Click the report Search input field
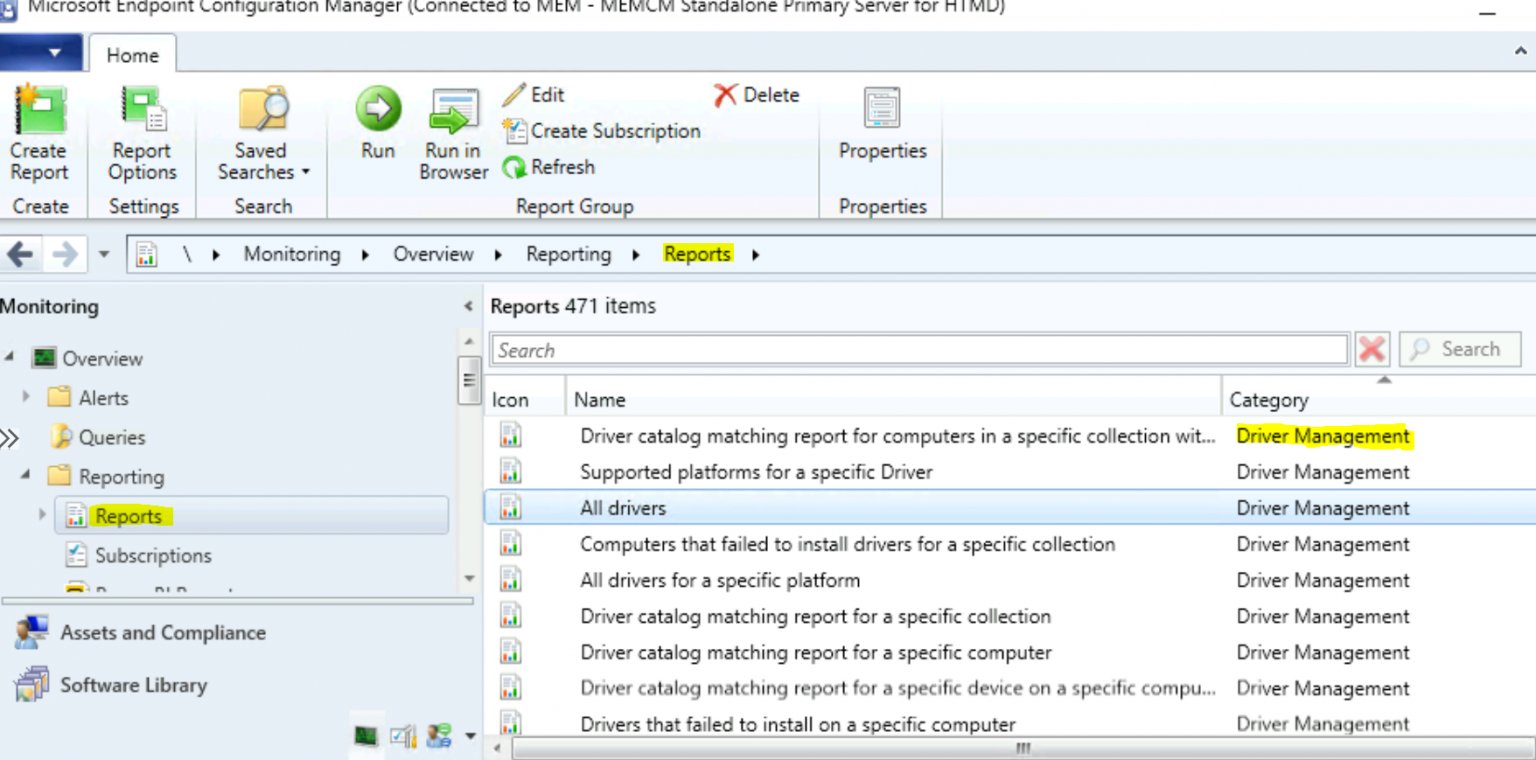1536x760 pixels. [x=918, y=350]
